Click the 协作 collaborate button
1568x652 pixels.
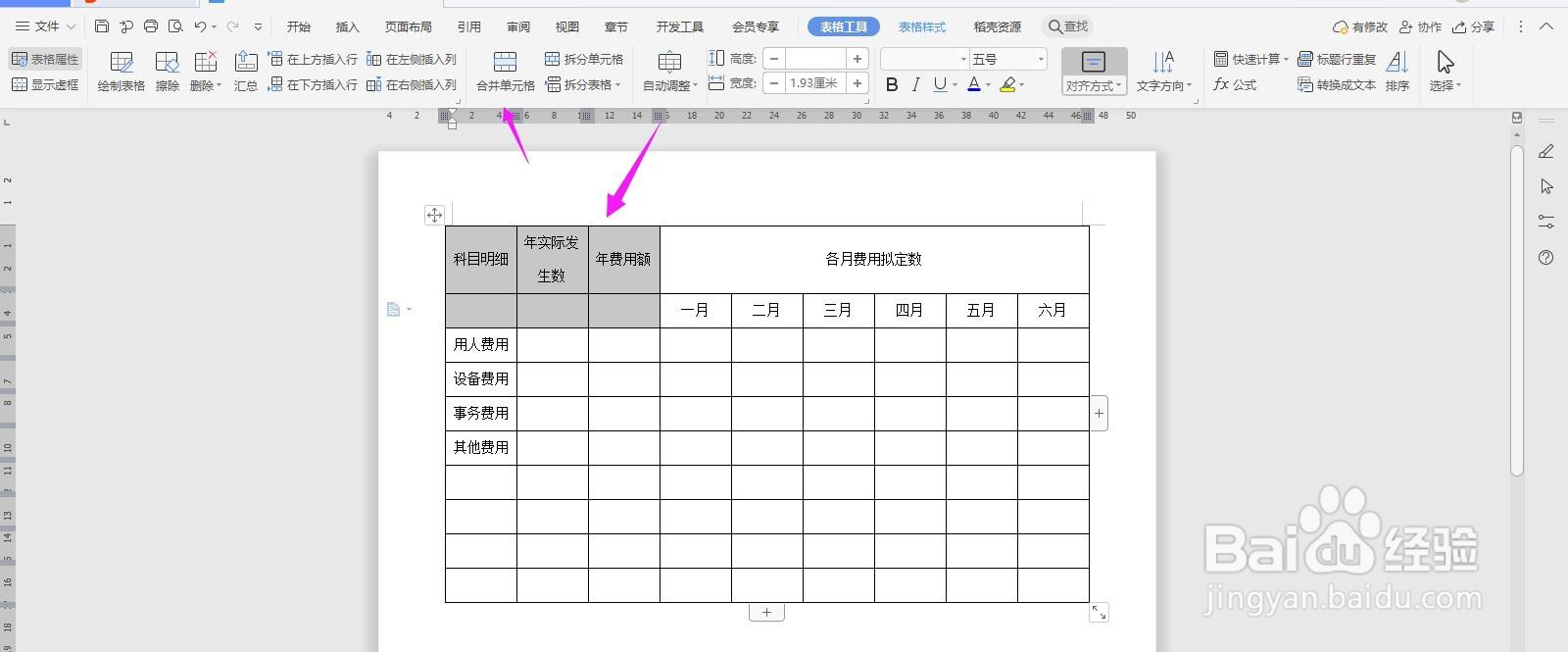point(1421,26)
